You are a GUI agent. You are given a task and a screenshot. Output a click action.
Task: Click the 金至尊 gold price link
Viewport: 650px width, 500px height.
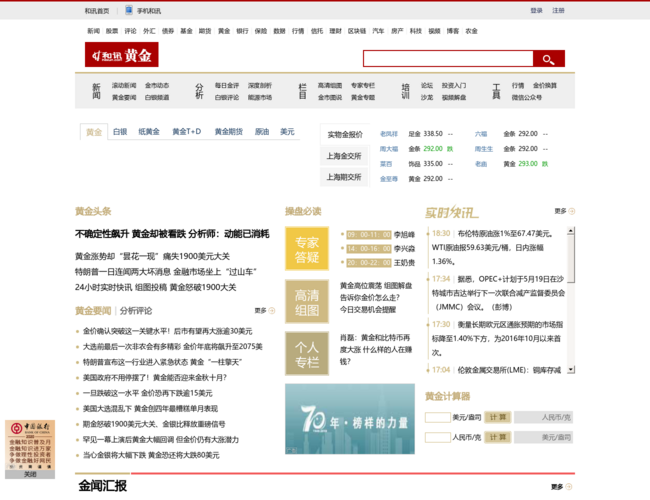(389, 179)
